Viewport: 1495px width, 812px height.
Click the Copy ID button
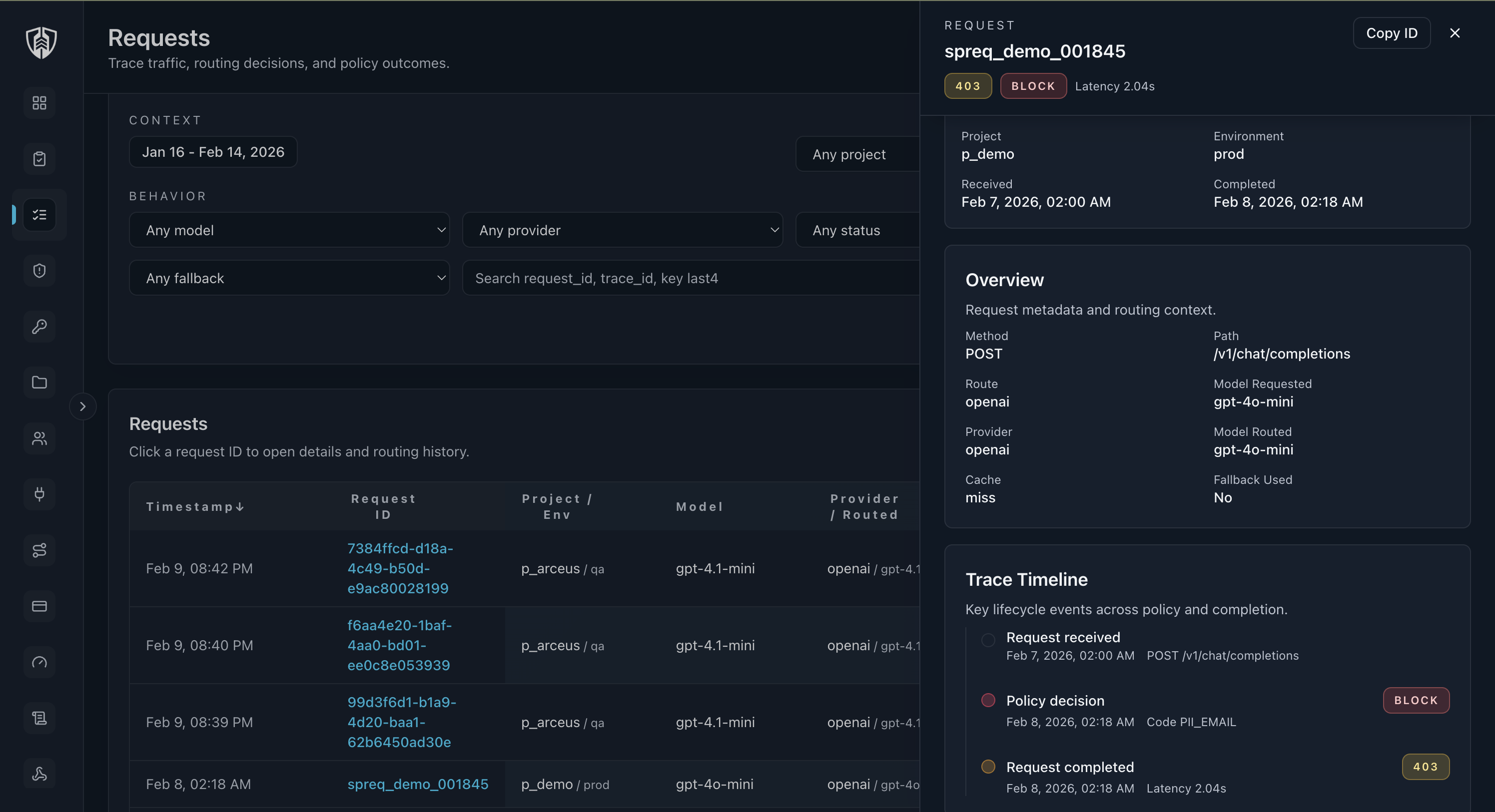(1392, 33)
